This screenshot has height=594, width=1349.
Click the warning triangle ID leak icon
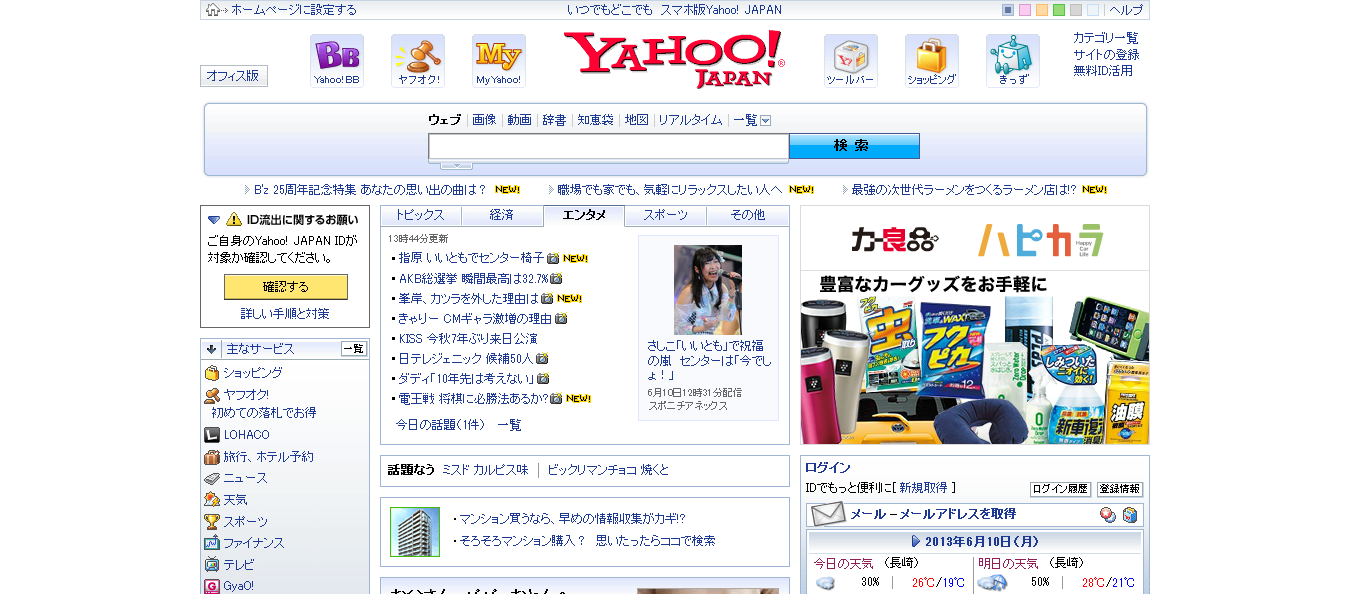pos(234,219)
